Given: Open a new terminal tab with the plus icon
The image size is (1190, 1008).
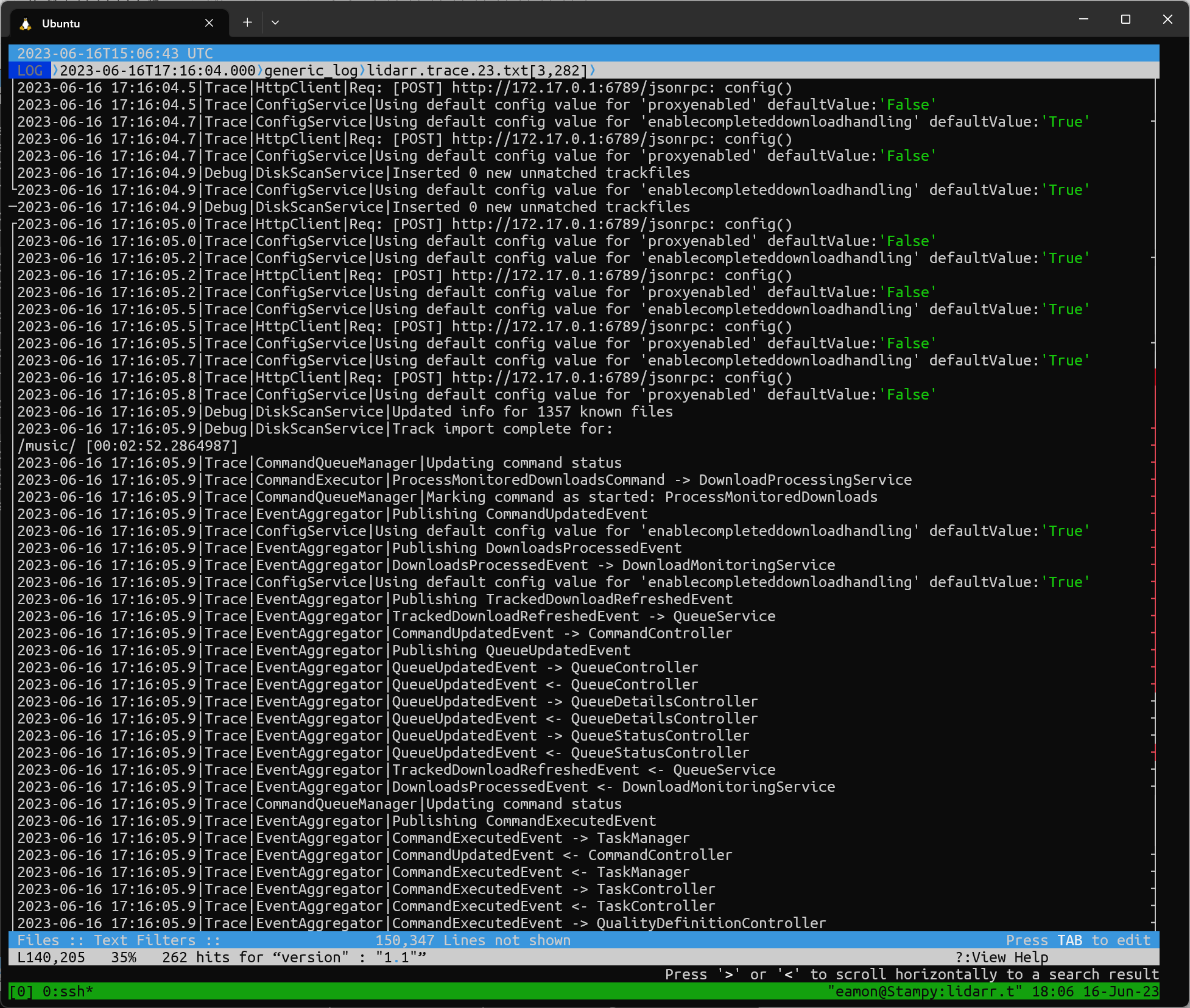Looking at the screenshot, I should 247,22.
